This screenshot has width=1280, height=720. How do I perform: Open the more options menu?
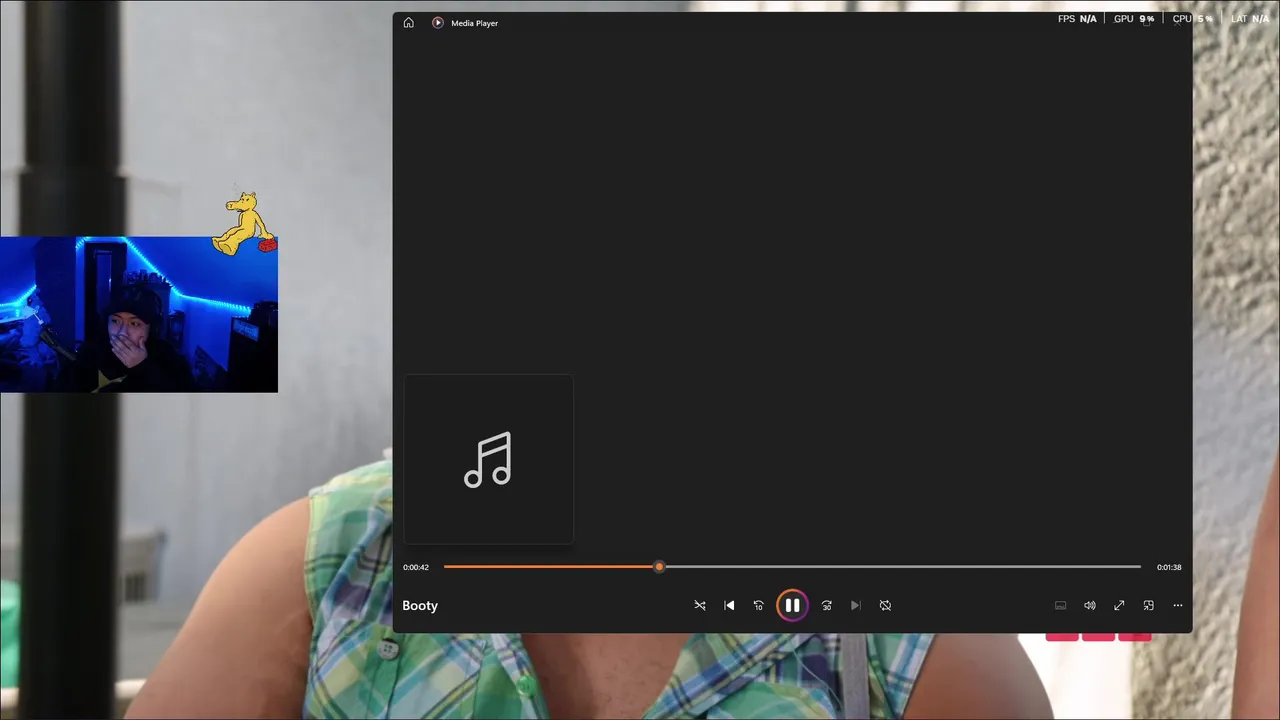[x=1177, y=605]
